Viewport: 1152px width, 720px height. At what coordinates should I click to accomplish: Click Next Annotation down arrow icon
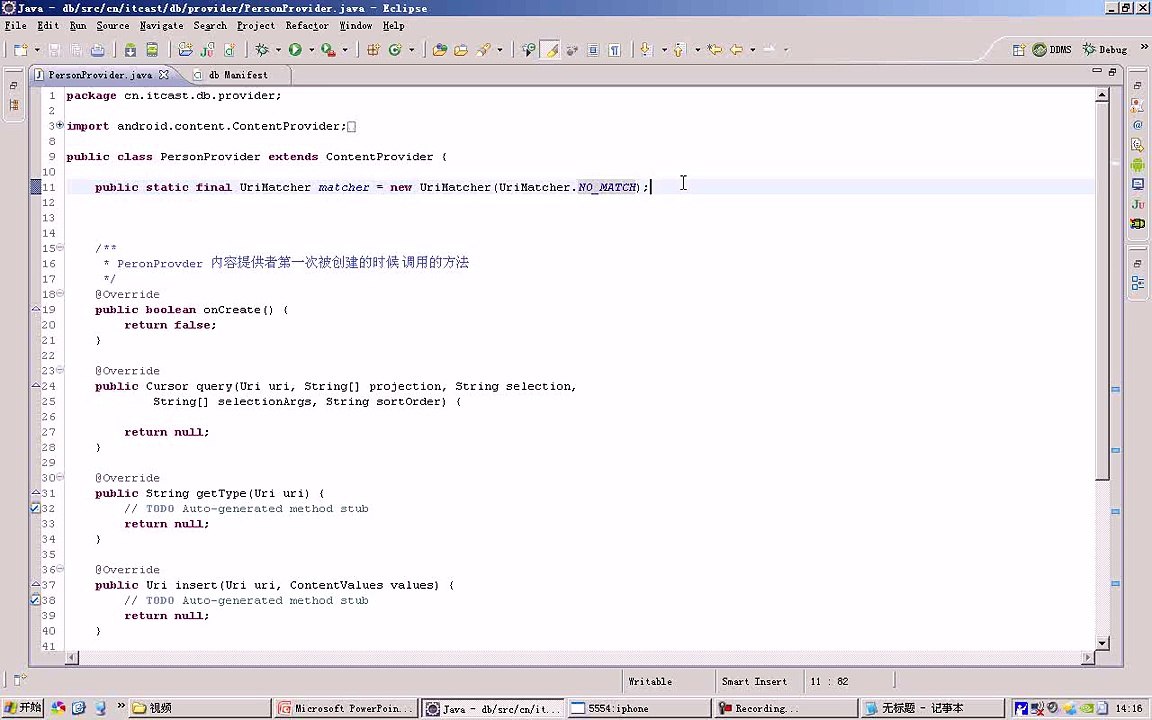[646, 49]
